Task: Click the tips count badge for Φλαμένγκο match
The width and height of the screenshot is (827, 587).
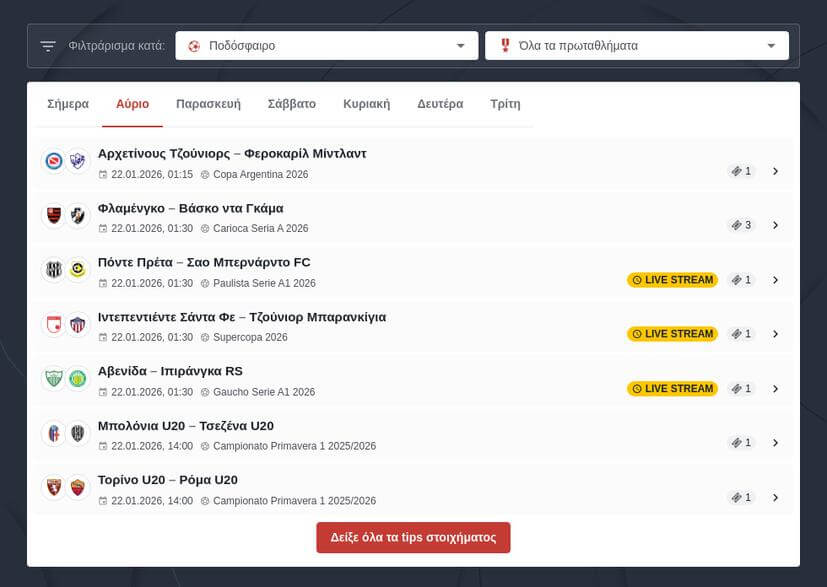Action: point(741,225)
